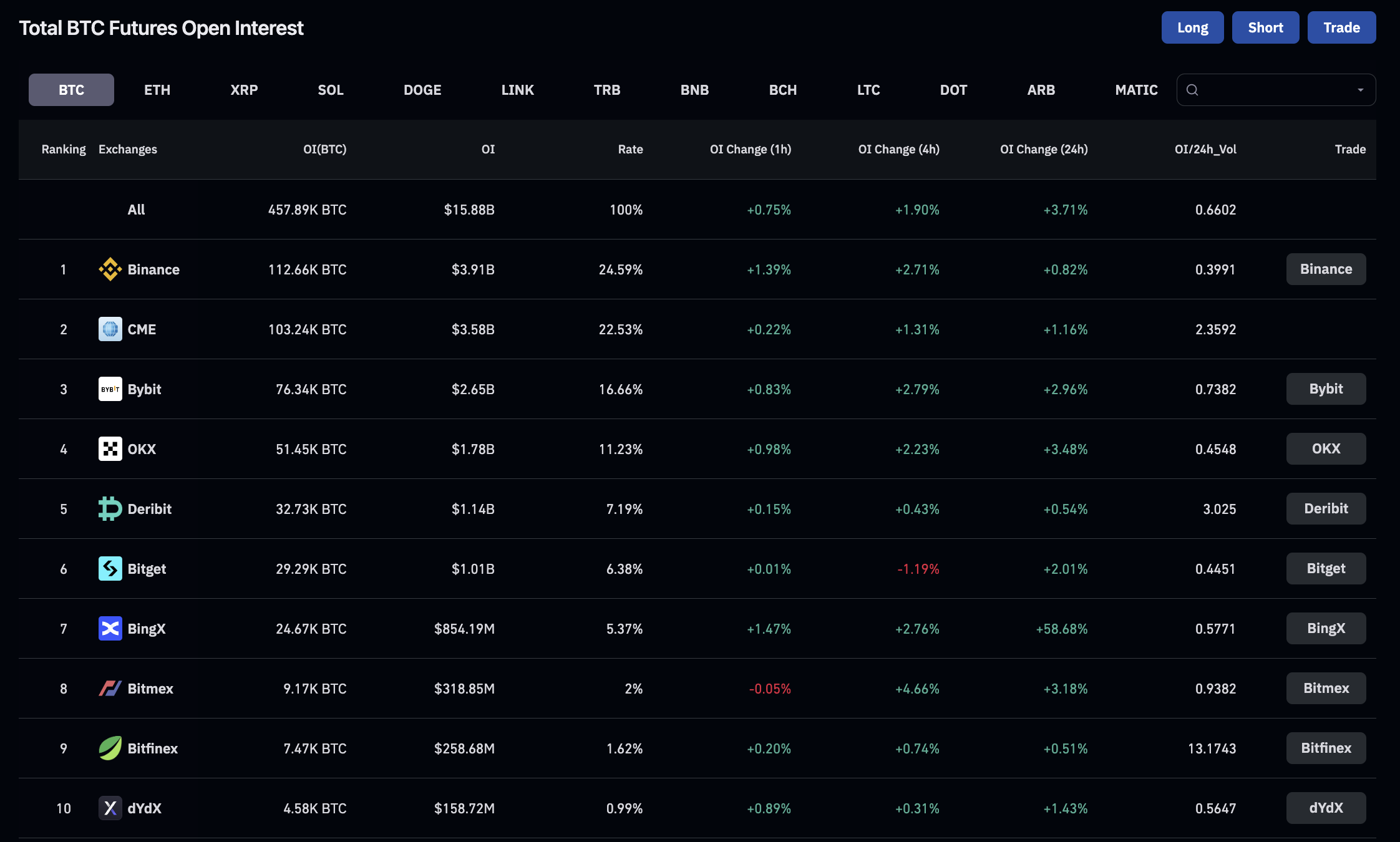1400x842 pixels.
Task: Sort by OI Change (1h) header
Action: coord(751,149)
